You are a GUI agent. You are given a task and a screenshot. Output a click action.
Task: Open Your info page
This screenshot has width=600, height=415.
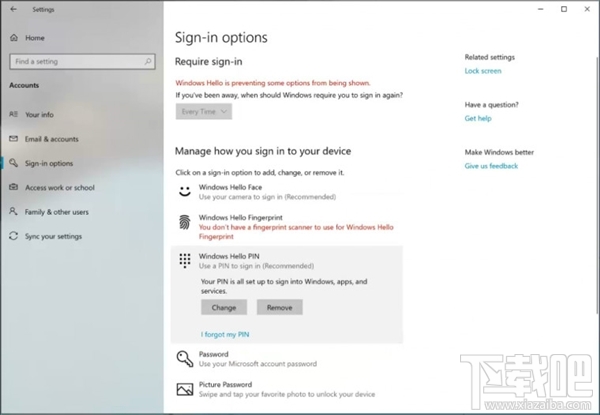pyautogui.click(x=39, y=114)
